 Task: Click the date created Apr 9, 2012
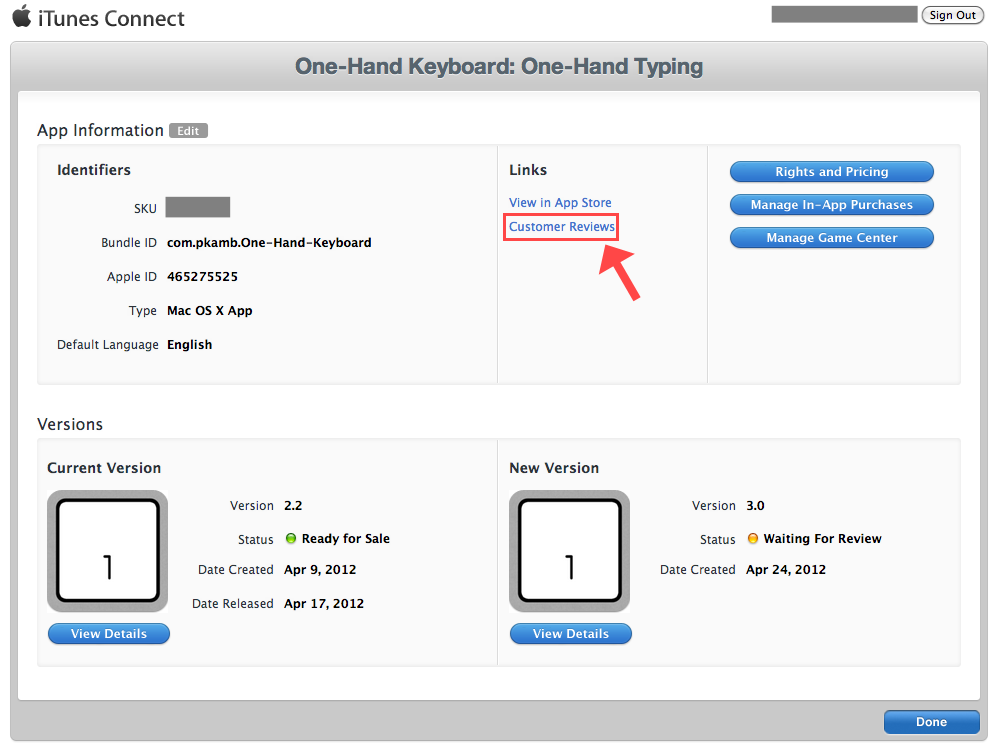coord(320,570)
